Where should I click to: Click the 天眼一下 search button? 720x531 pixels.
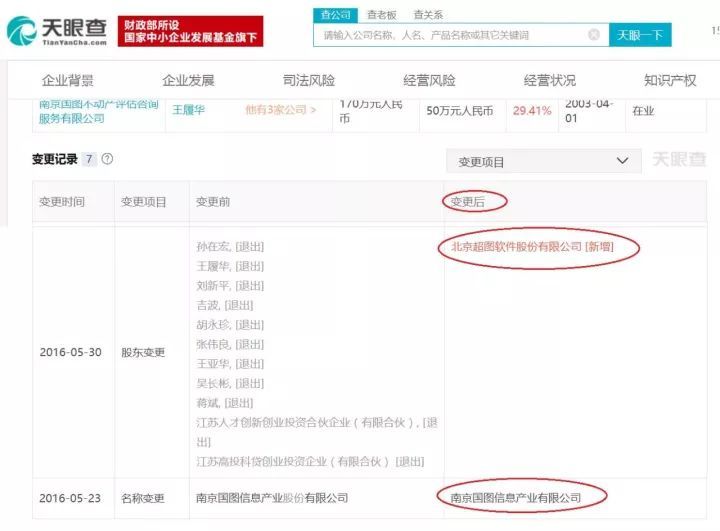[x=640, y=35]
